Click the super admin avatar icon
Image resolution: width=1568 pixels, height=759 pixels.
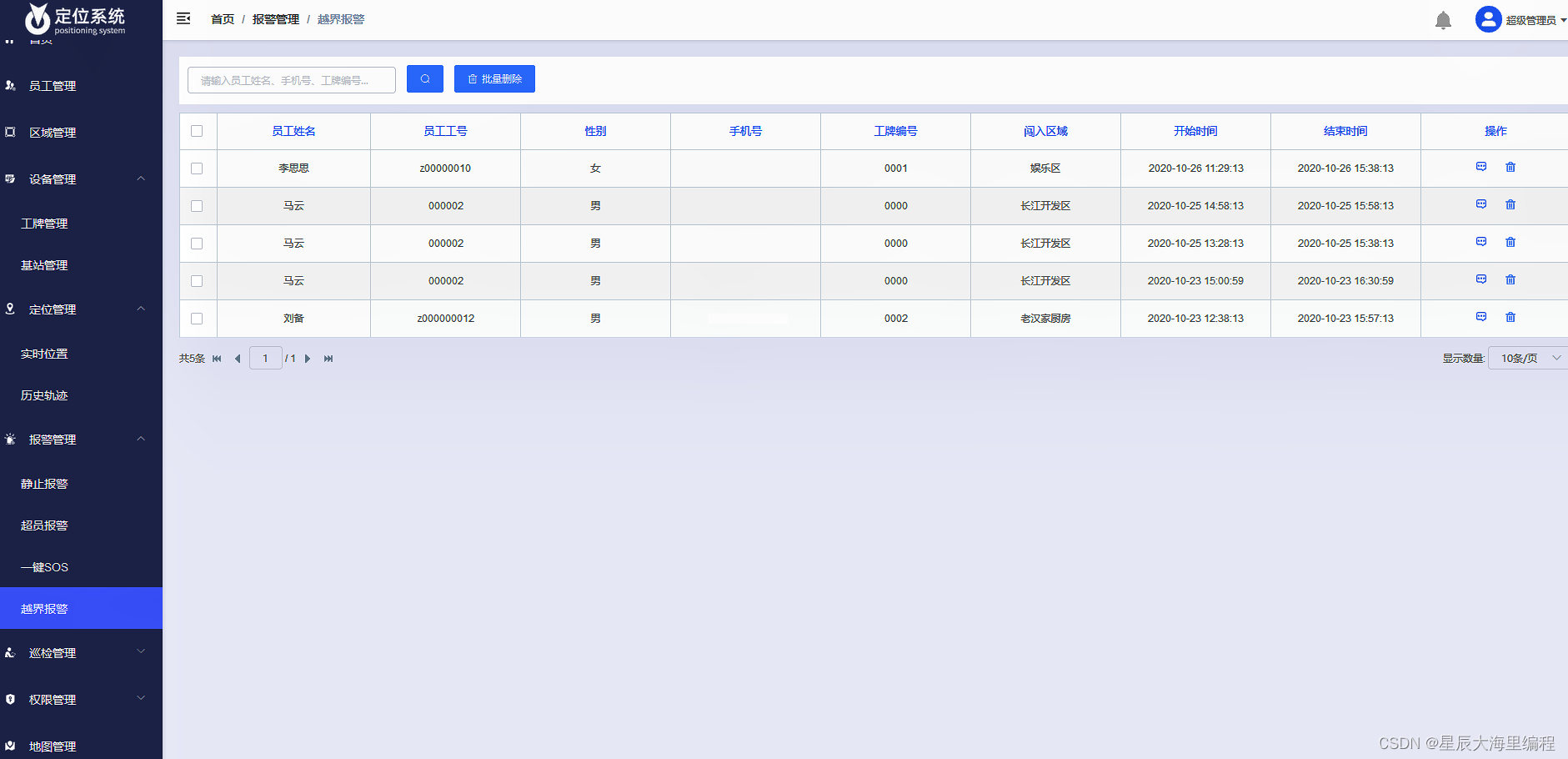[1488, 19]
